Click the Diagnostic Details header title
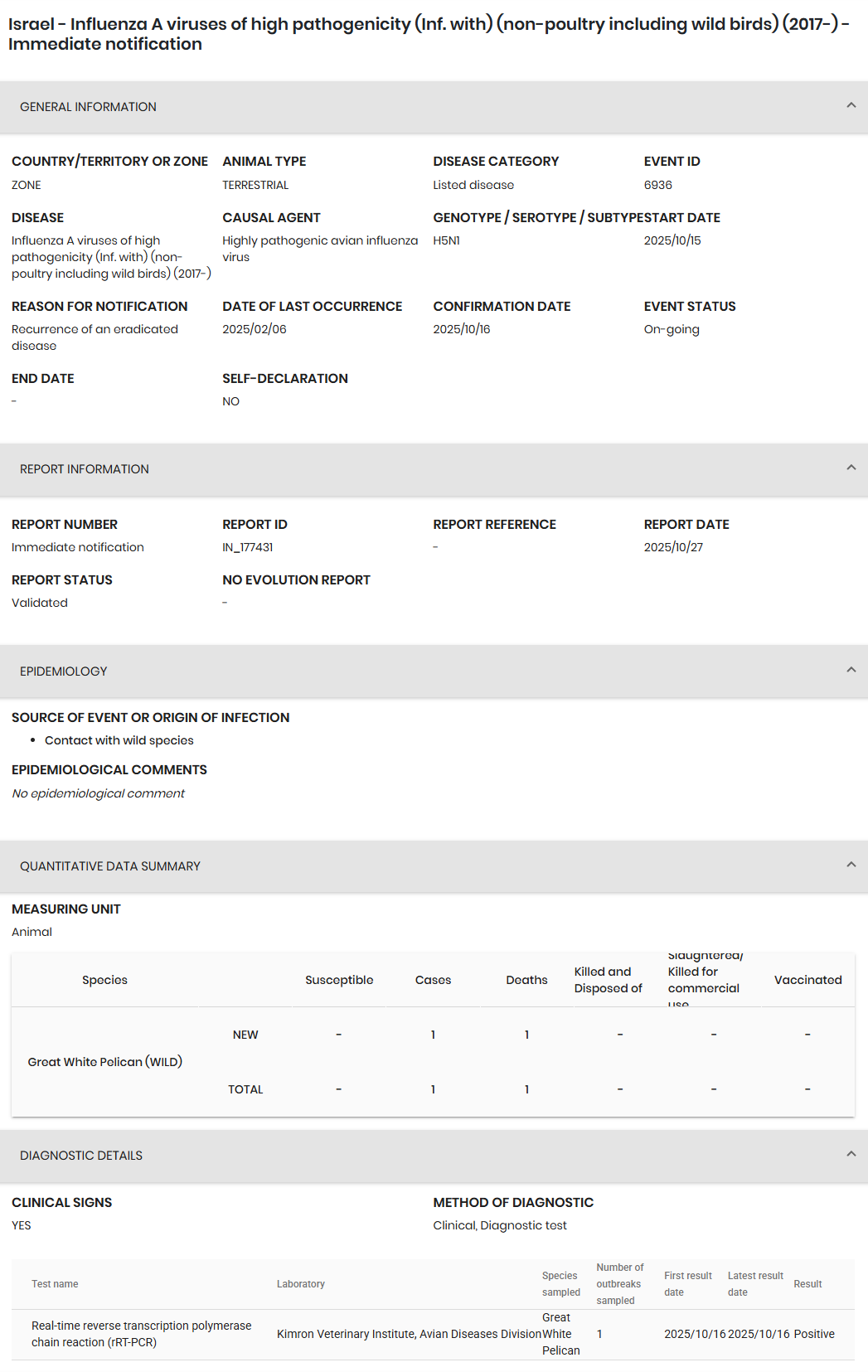Viewport: 868px width, 1372px height. [x=81, y=1156]
